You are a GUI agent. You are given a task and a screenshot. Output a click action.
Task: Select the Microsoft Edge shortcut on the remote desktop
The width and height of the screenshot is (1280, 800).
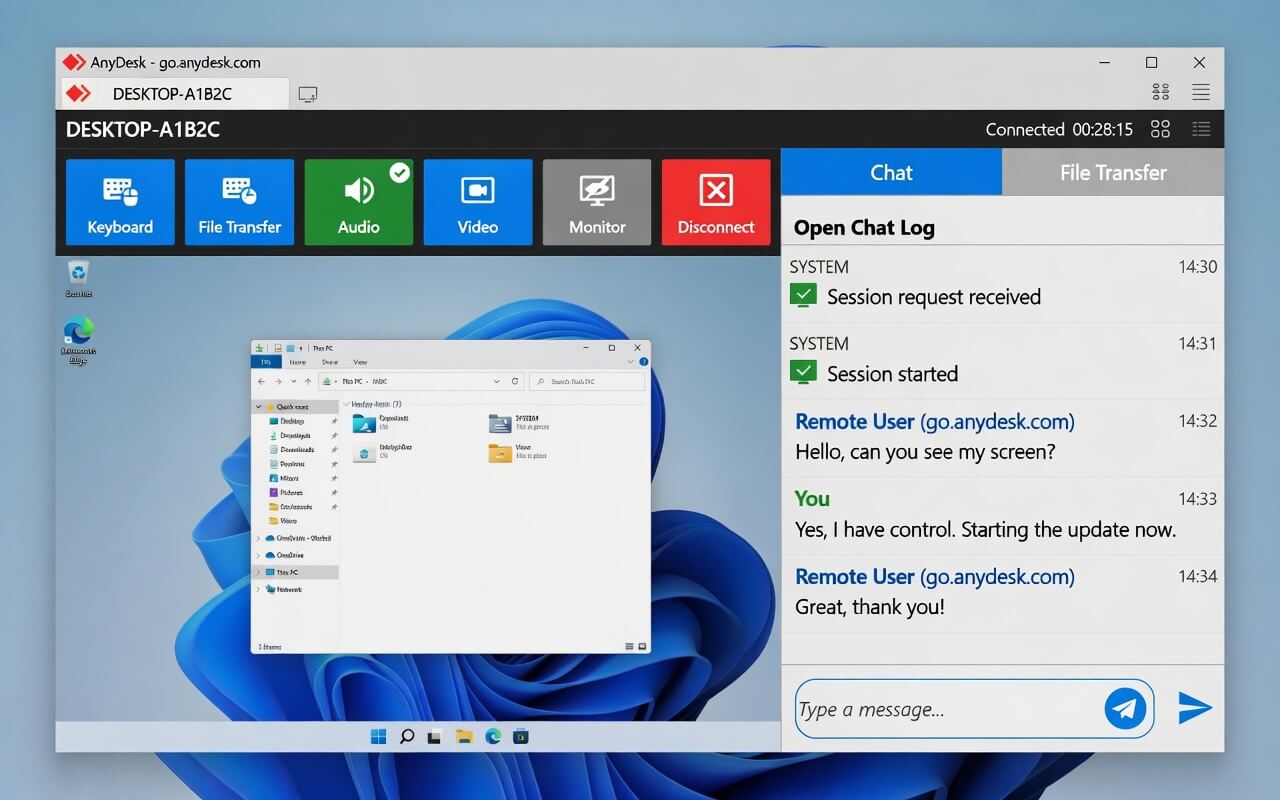(x=78, y=341)
